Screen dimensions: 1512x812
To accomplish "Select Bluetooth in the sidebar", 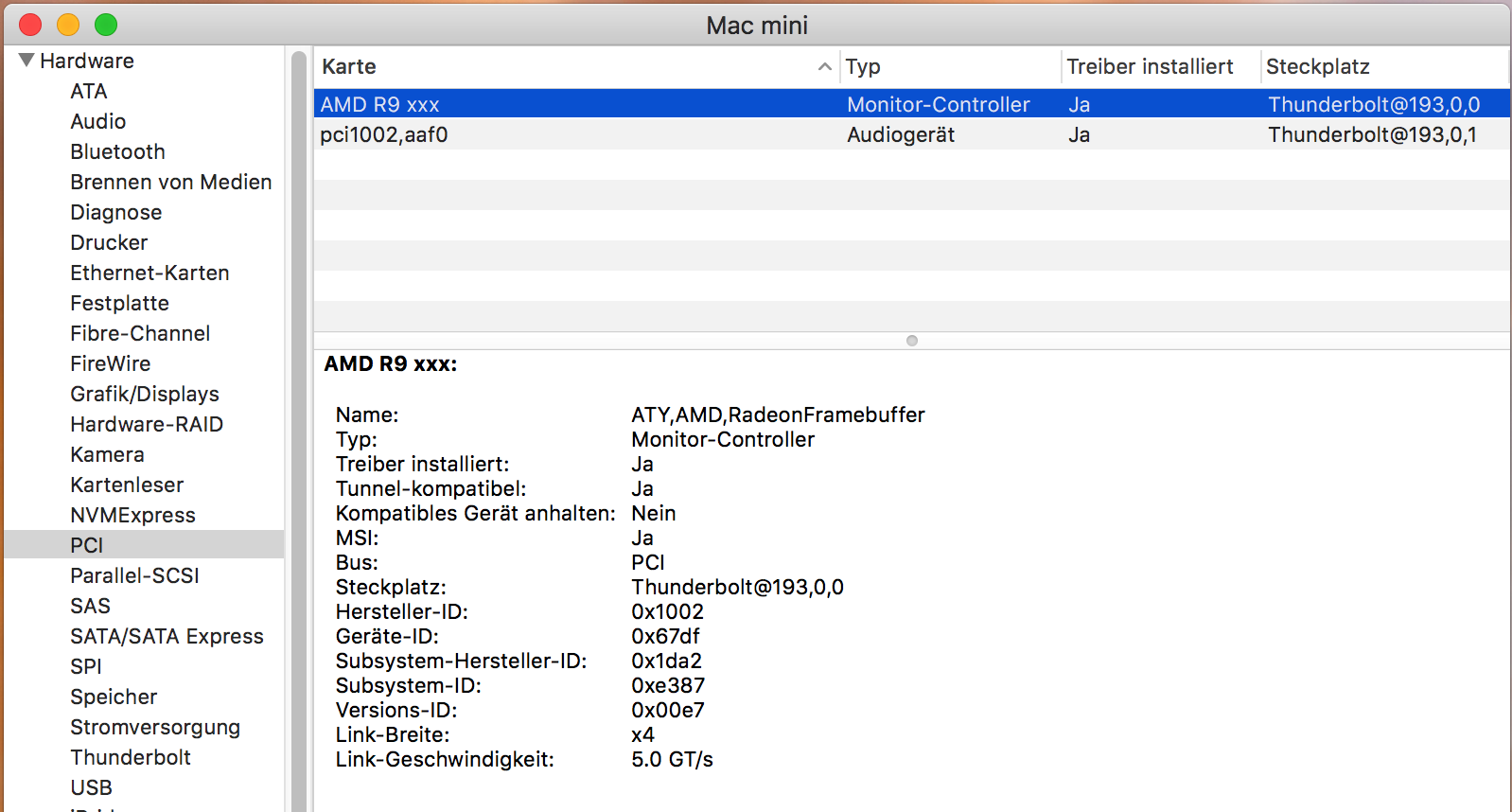I will [x=117, y=151].
